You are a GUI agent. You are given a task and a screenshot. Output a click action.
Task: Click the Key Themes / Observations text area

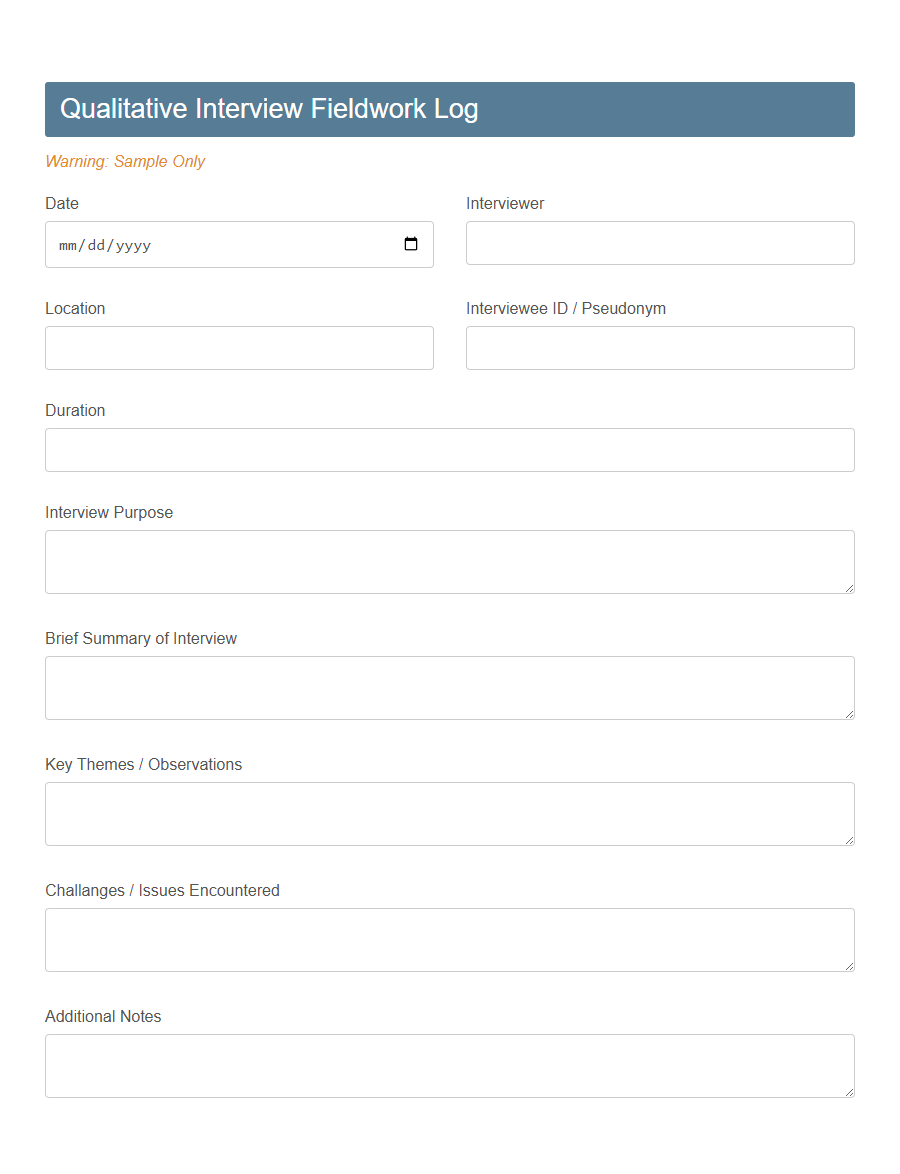(449, 813)
